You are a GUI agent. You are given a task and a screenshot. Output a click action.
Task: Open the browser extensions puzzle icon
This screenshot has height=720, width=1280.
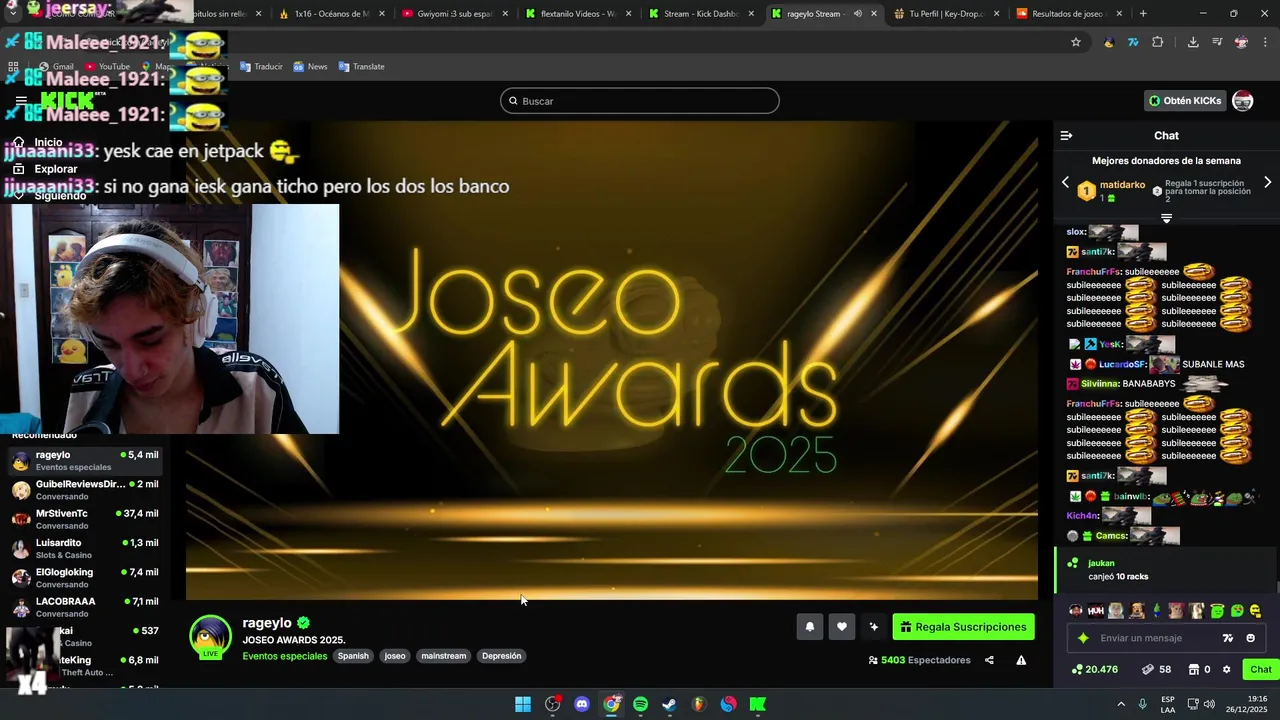(x=1157, y=42)
